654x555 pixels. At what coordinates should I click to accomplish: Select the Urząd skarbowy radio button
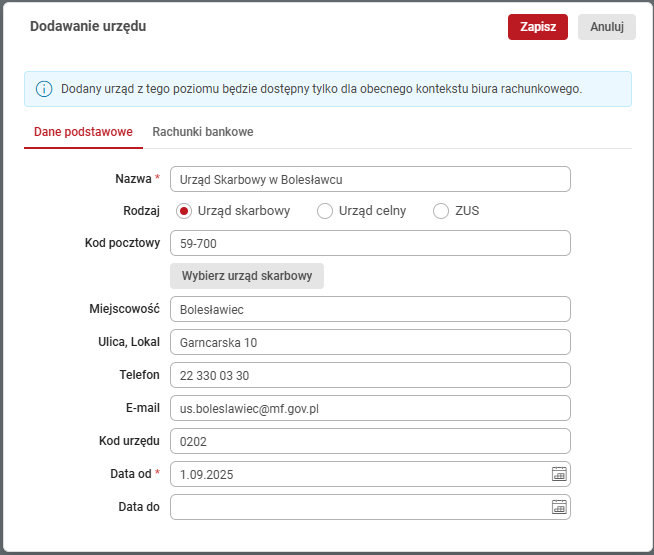(x=184, y=211)
